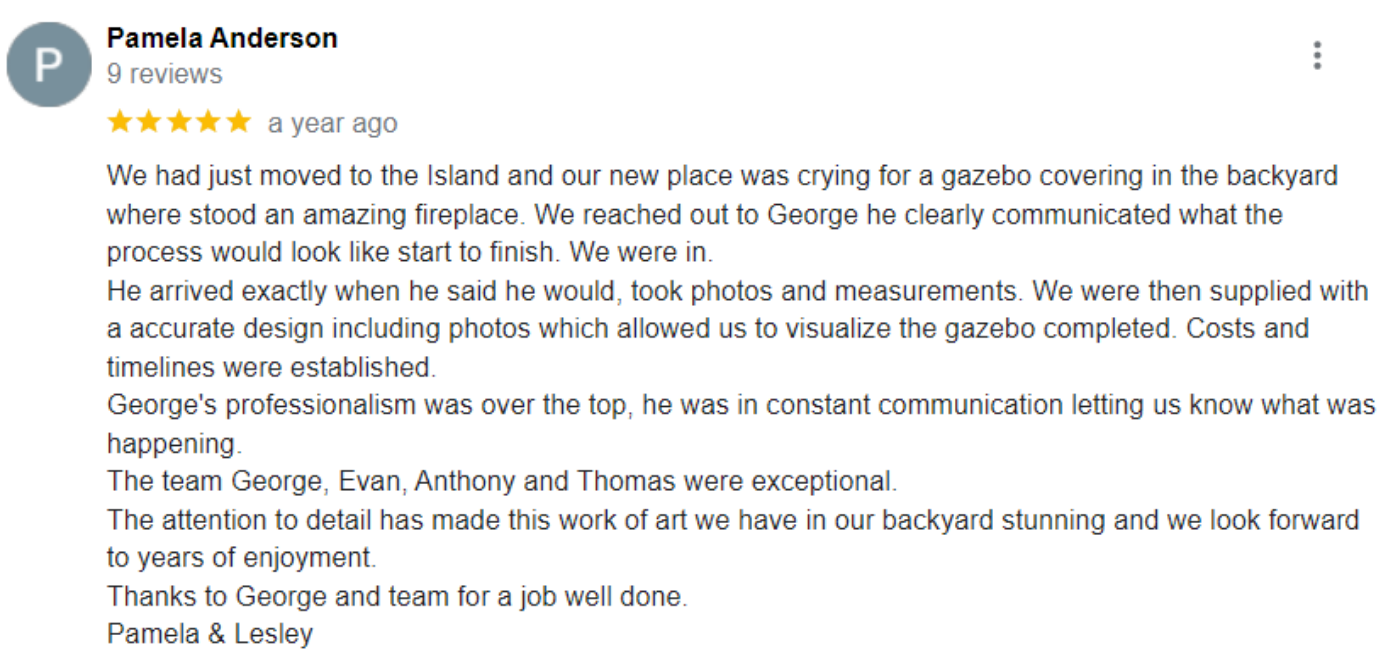Open Pamela Anderson's reviewer profile name
1393x655 pixels.
(222, 38)
